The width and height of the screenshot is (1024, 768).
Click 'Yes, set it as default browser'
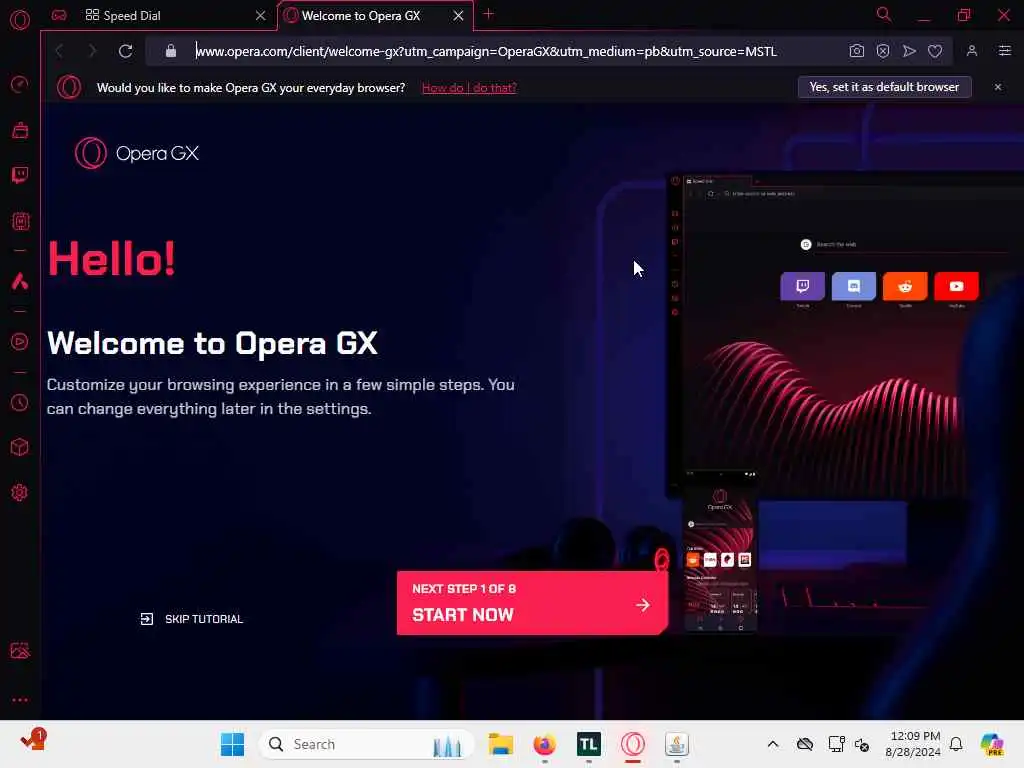point(884,87)
